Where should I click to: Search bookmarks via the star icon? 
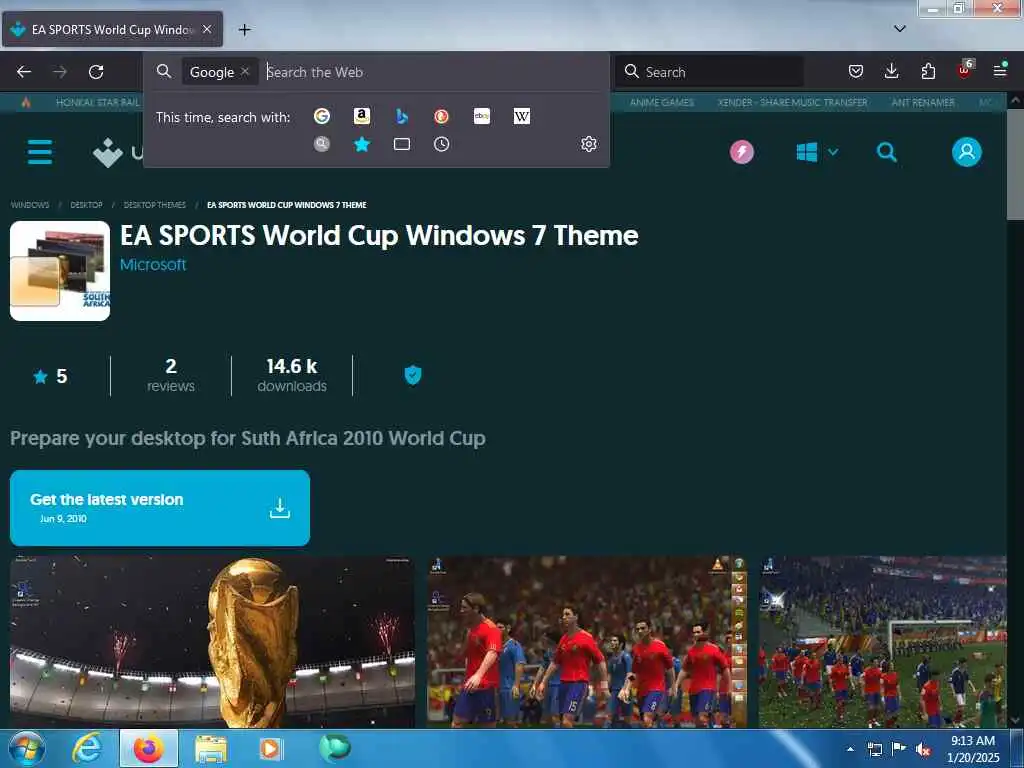[x=361, y=144]
